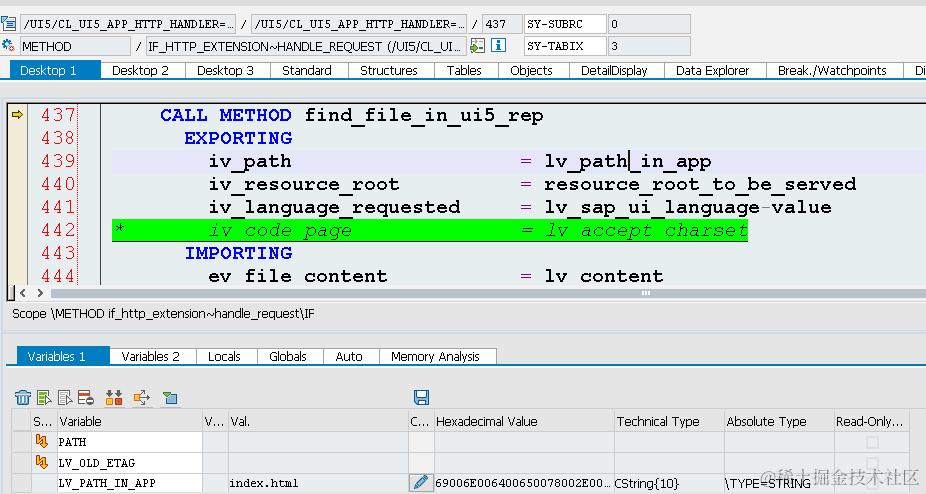Screen dimensions: 926x494
Task: Click the hexadecimal value of LV_PATH_IN_APP
Action: 524,483
